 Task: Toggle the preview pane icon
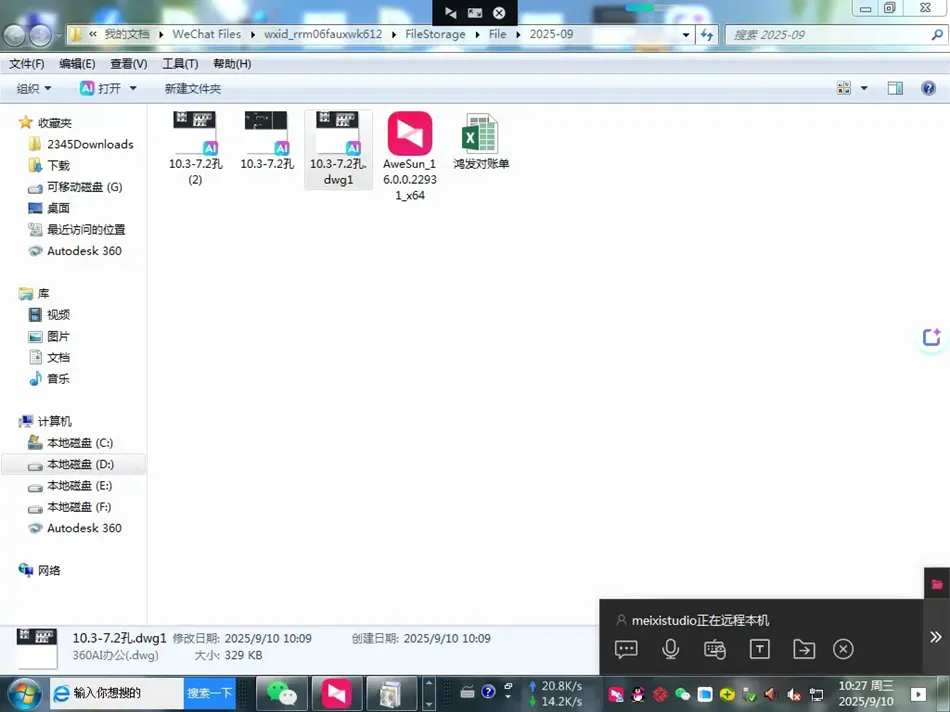coord(895,88)
